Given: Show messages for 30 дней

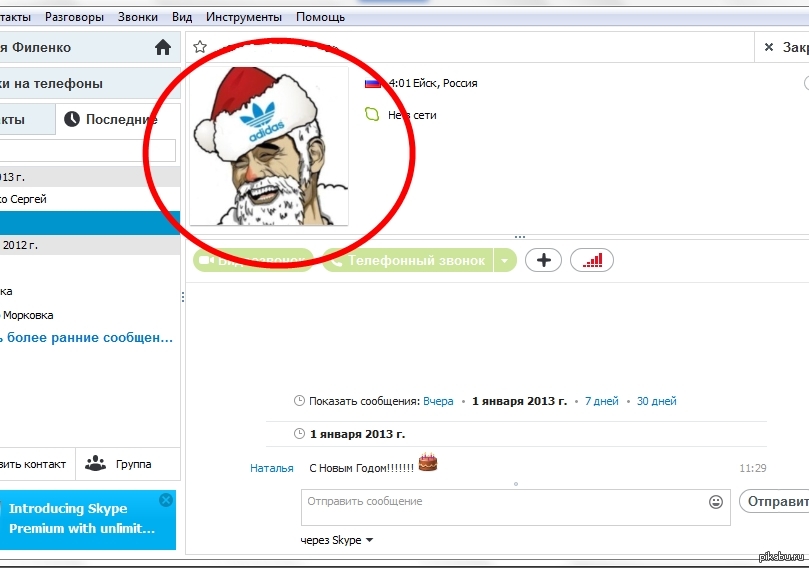Looking at the screenshot, I should [656, 401].
